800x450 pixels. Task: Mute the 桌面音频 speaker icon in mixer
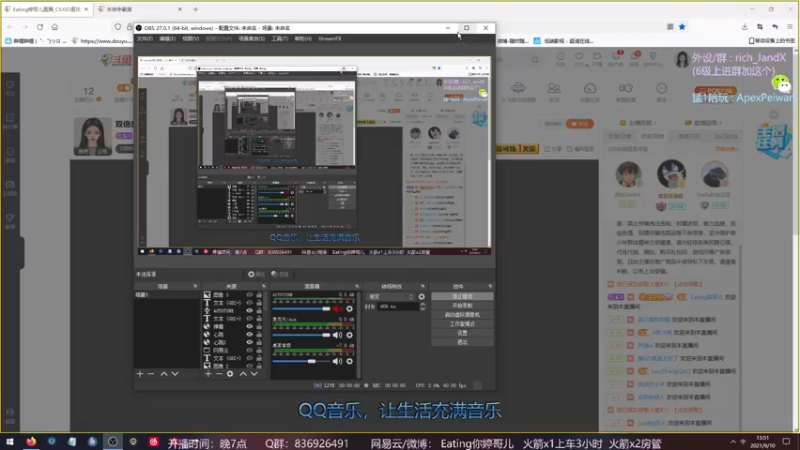337,361
